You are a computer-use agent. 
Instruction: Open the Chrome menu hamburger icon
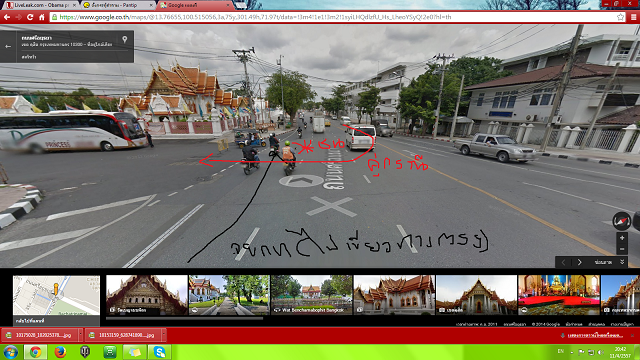tap(633, 17)
